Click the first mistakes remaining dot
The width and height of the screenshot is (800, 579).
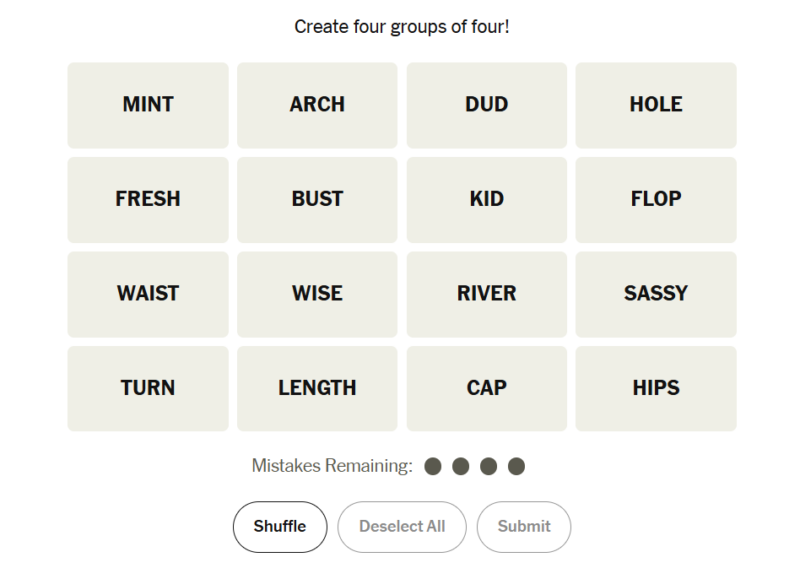click(x=433, y=466)
